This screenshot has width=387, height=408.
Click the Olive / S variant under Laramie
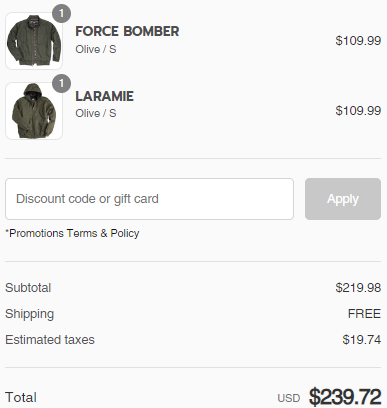point(96,113)
